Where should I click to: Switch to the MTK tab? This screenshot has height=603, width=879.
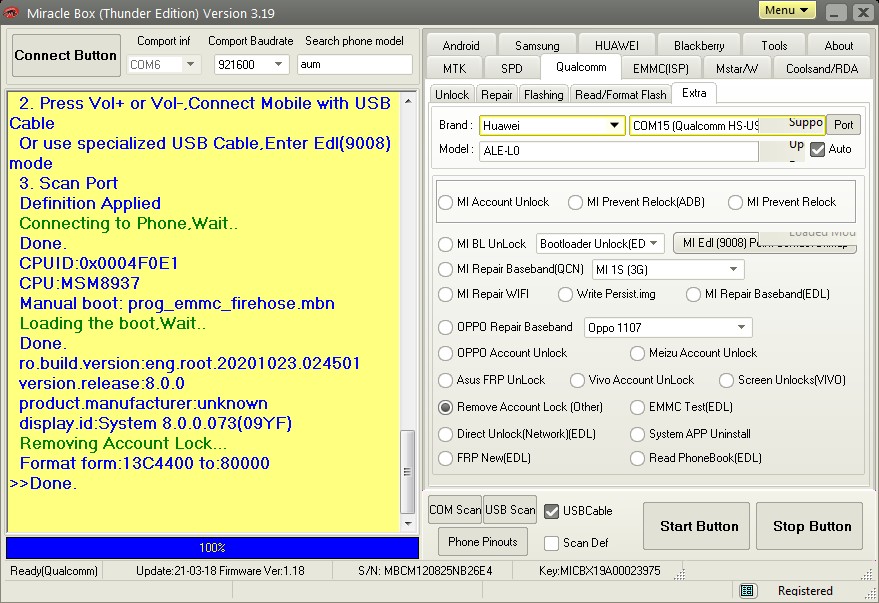point(455,68)
